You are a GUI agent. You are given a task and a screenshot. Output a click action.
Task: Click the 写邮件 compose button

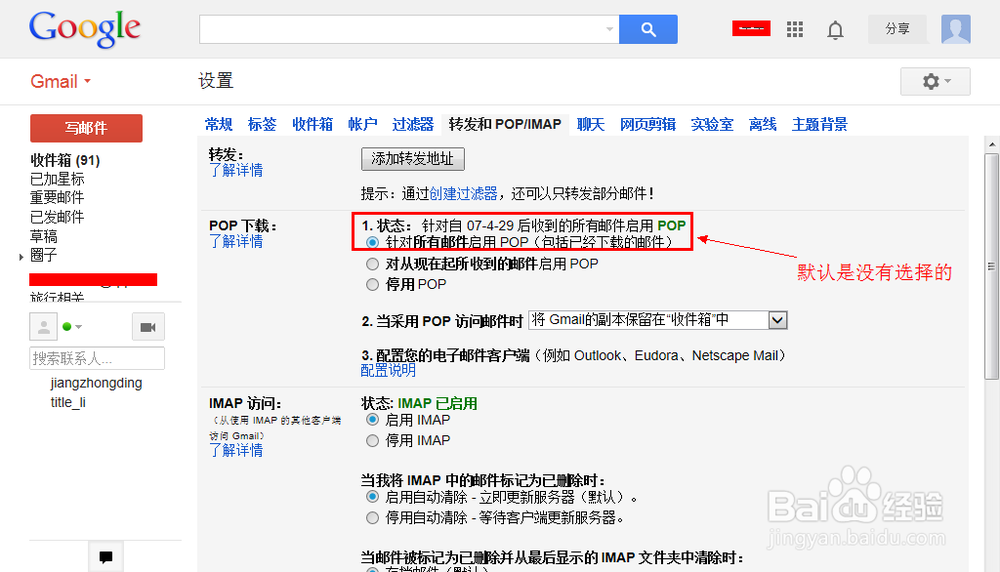pyautogui.click(x=86, y=128)
